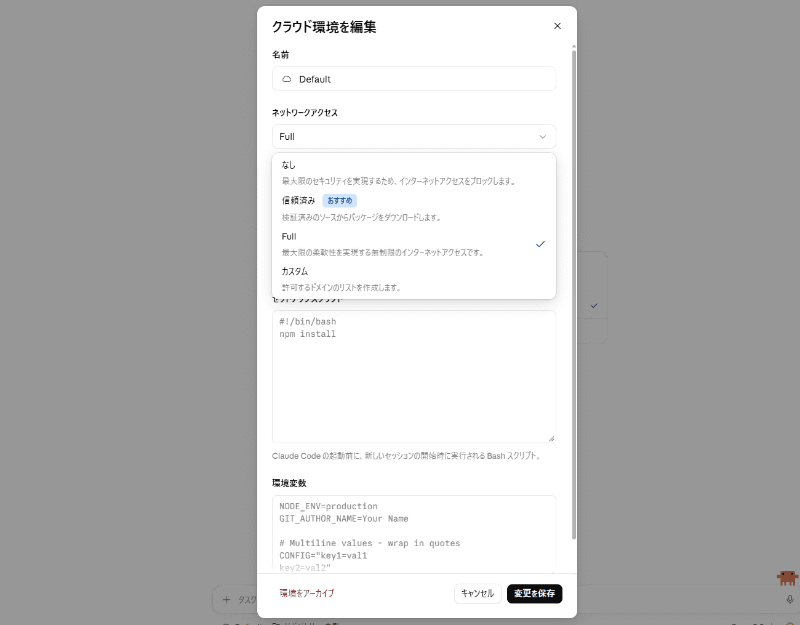Select the なし network access option
800x625 pixels.
(414, 172)
